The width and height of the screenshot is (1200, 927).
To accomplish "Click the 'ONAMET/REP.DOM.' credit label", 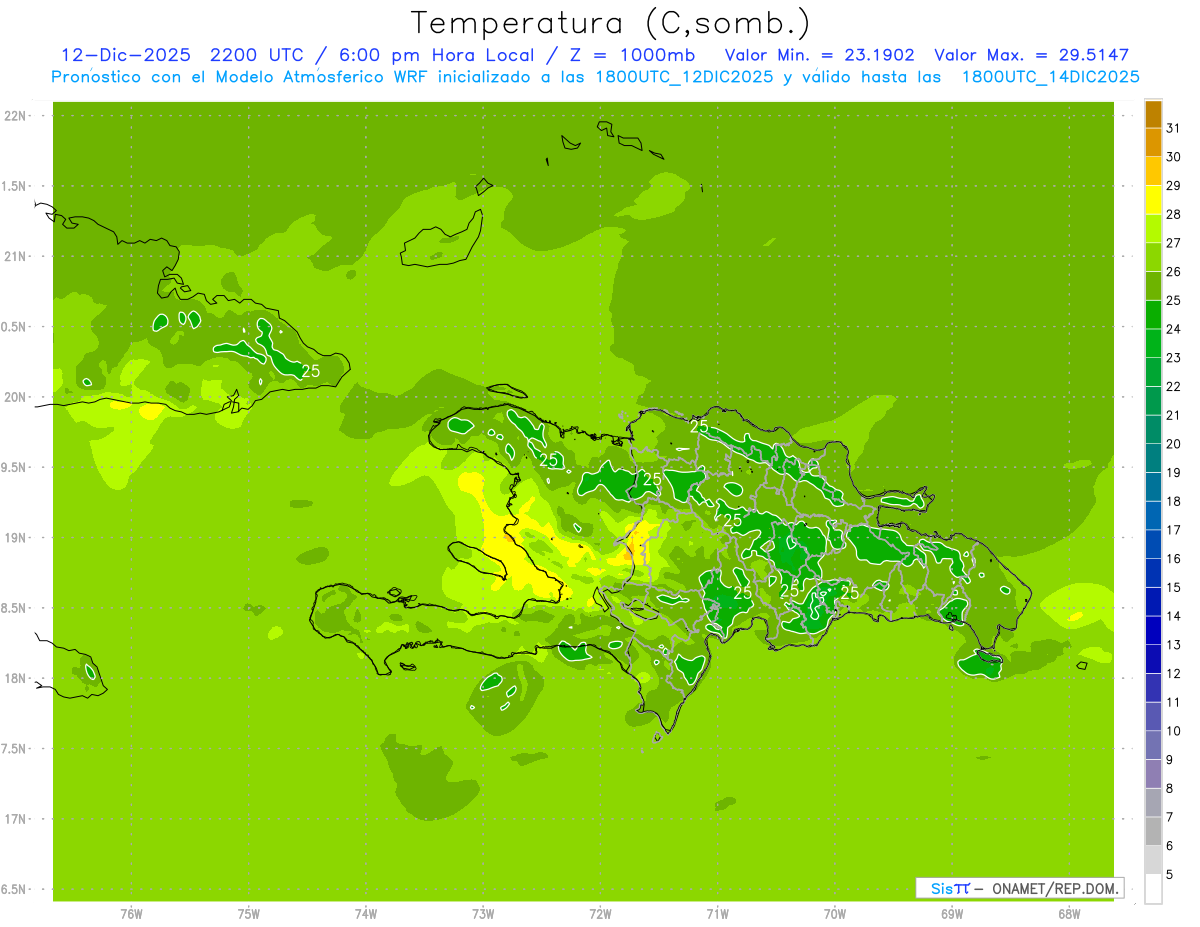I will pos(1054,888).
